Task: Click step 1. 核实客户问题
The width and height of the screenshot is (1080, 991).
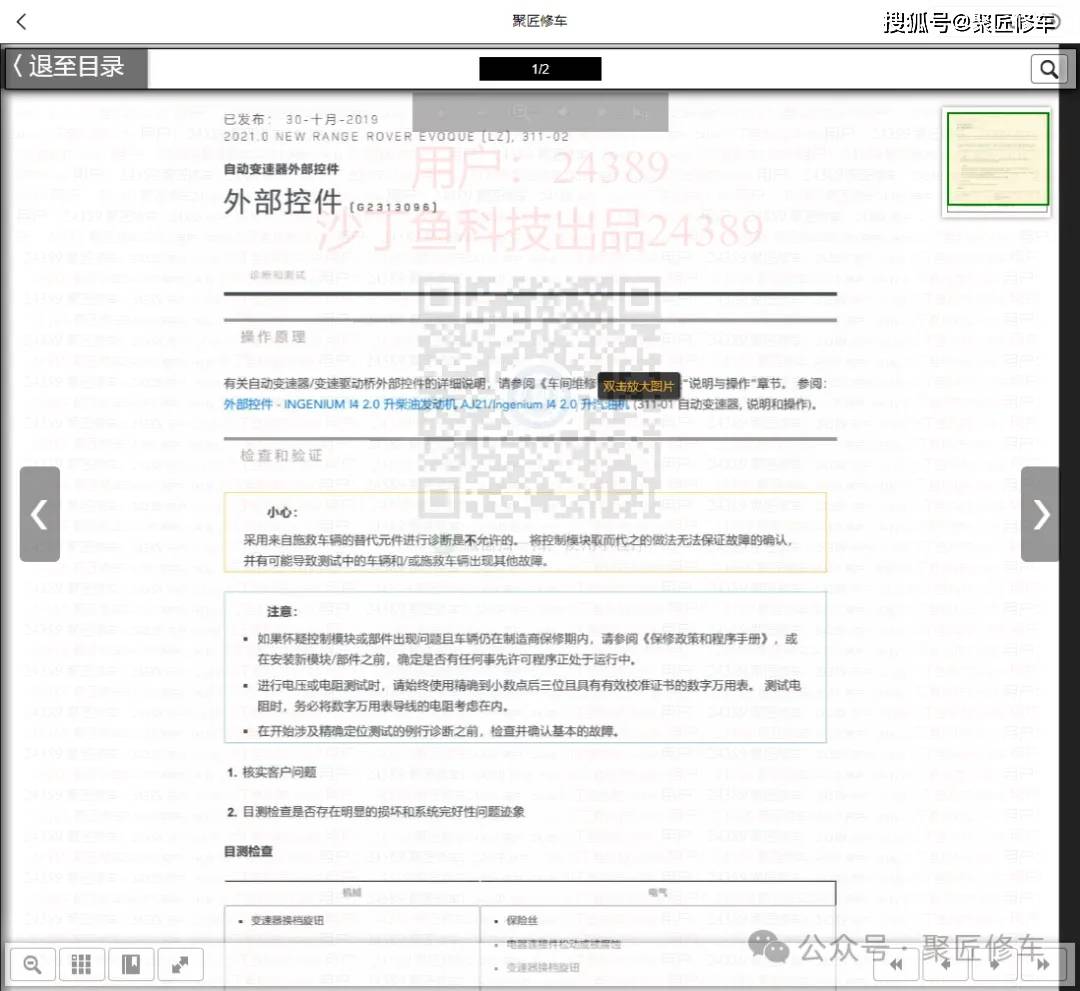Action: click(x=271, y=772)
